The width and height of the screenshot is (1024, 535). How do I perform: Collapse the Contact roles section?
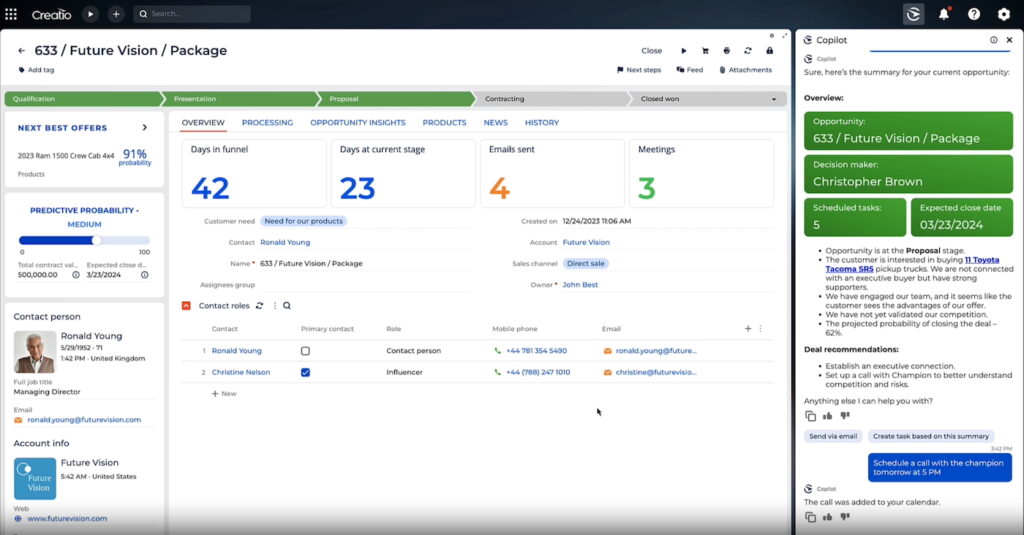pos(186,306)
